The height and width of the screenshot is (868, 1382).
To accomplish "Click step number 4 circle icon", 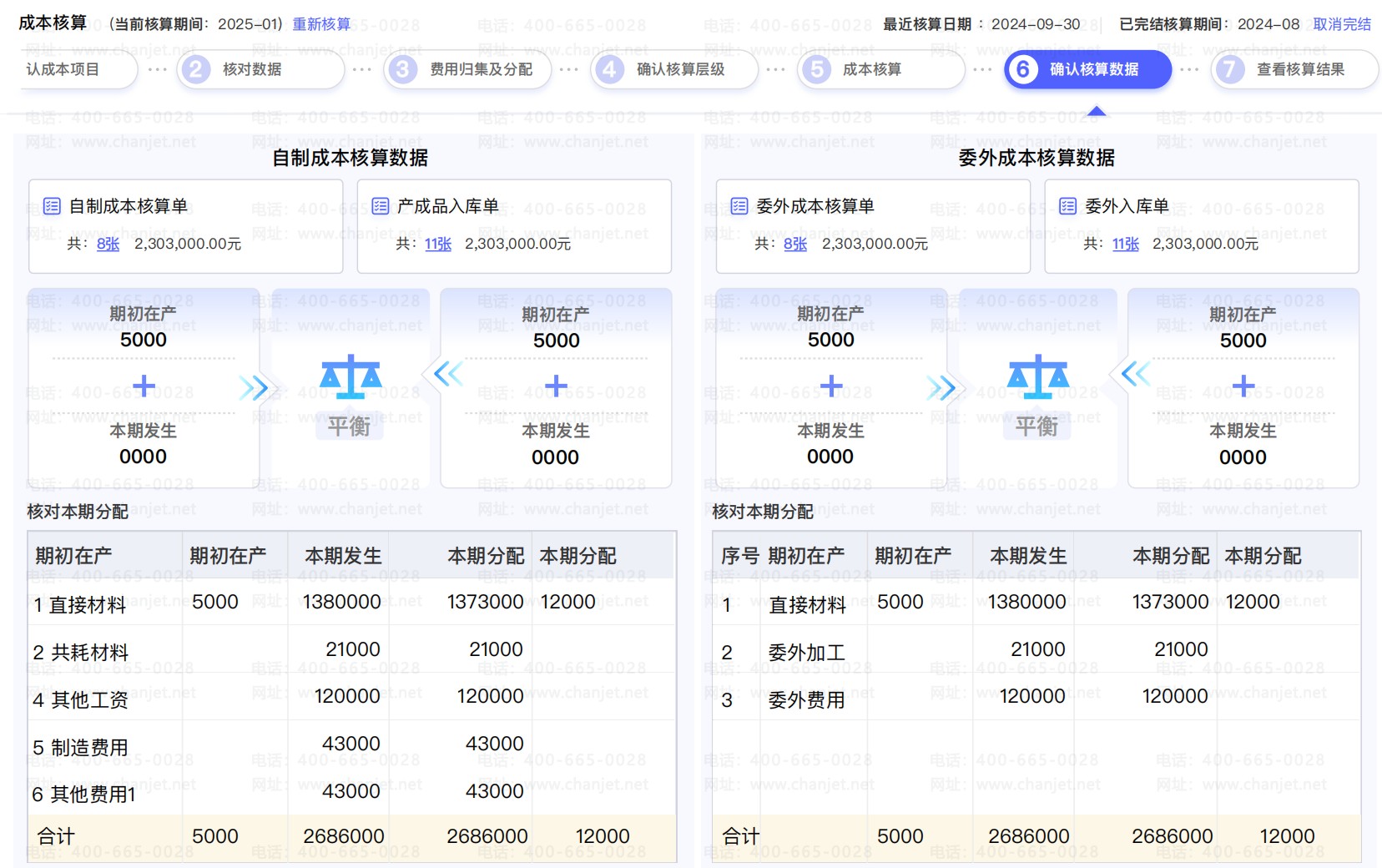I will (609, 69).
